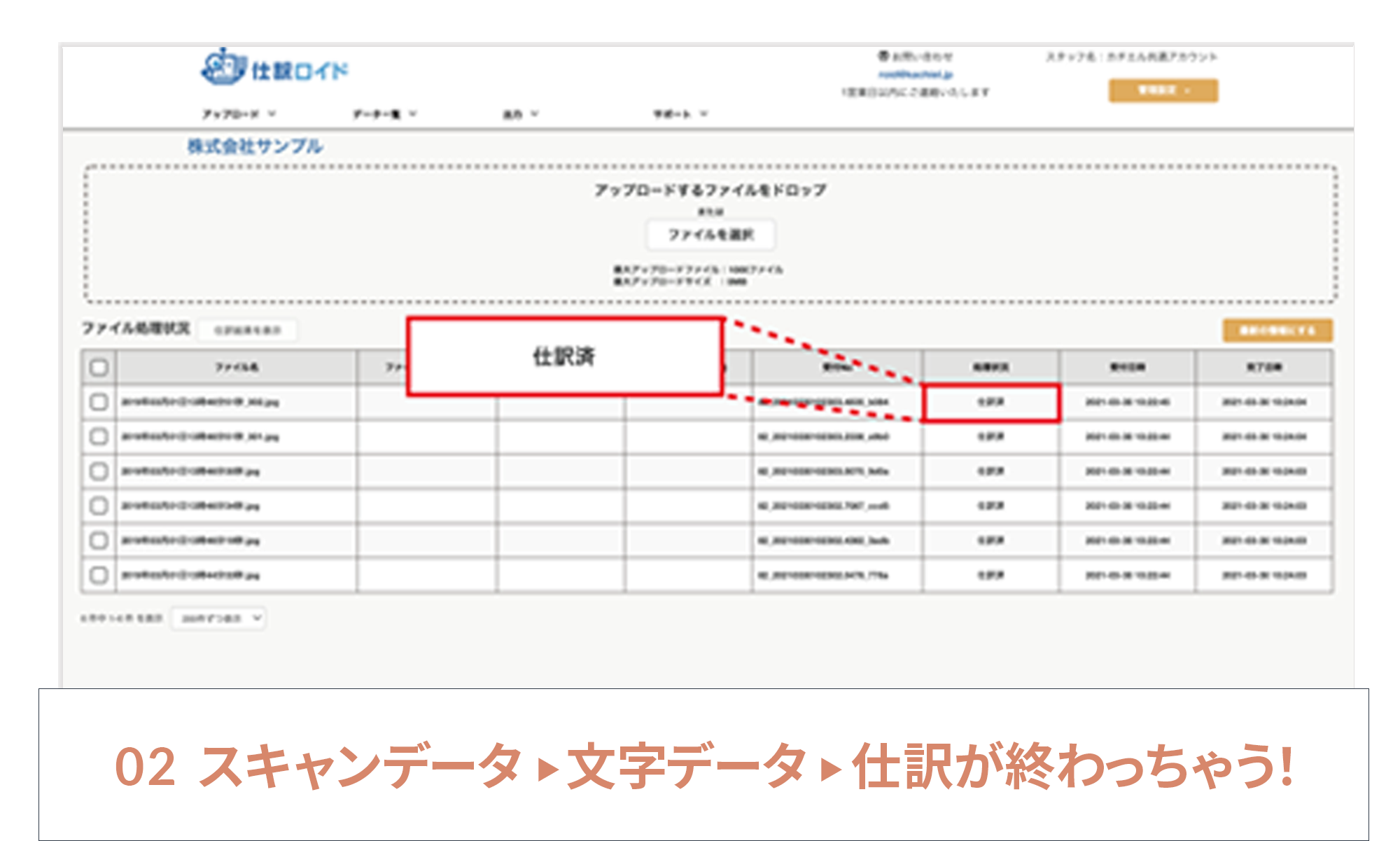The image size is (1400, 841).
Task: Click the 仕訳済 callout box
Action: coord(566,356)
